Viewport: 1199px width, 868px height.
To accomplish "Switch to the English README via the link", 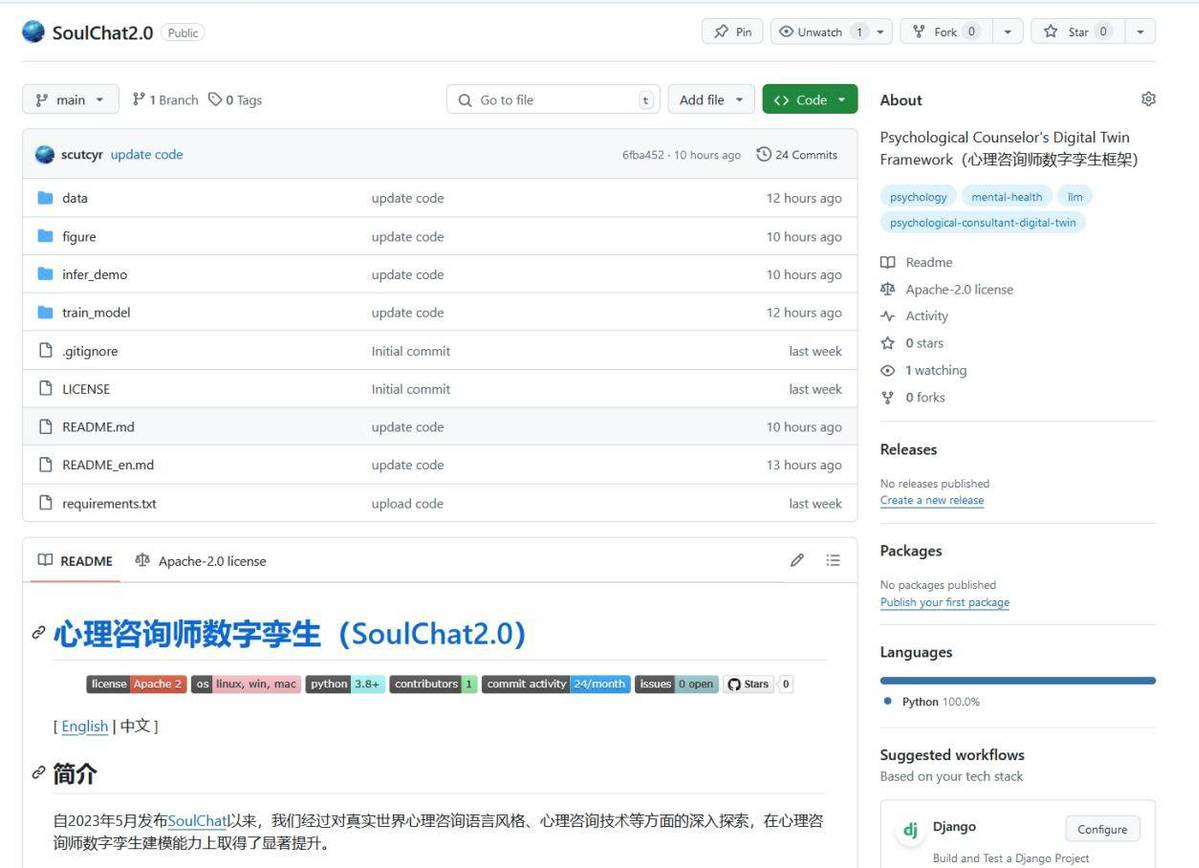I will click(x=85, y=726).
